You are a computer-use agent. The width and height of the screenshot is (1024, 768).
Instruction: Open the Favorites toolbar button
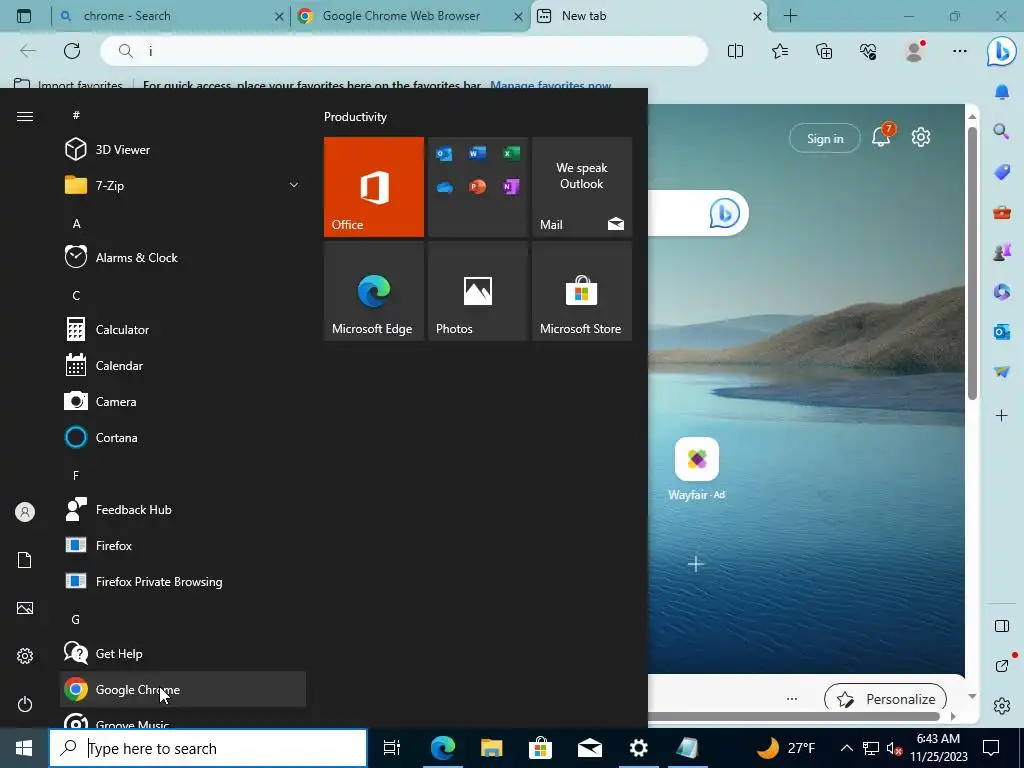(780, 51)
